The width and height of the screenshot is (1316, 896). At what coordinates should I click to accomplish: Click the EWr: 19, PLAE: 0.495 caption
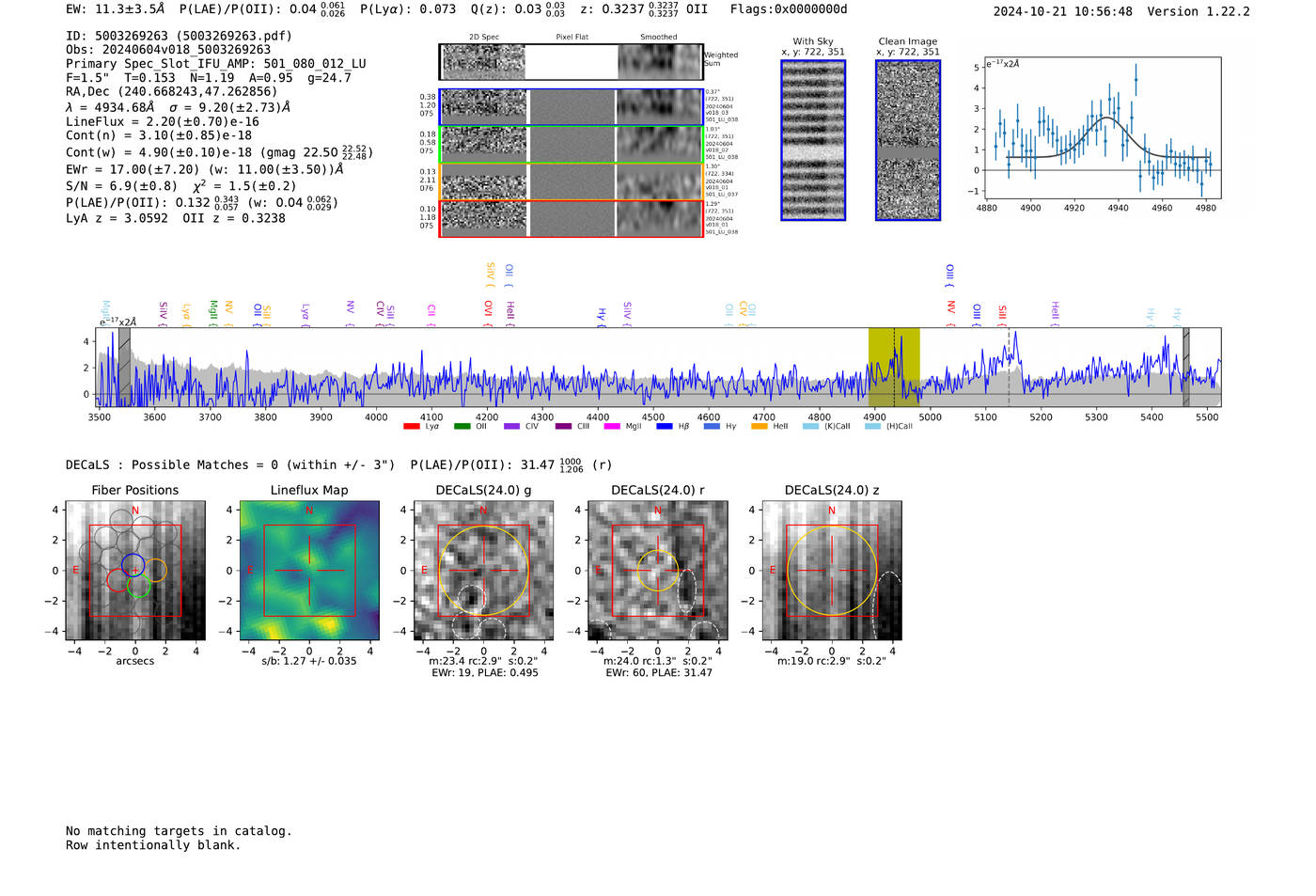click(x=485, y=673)
